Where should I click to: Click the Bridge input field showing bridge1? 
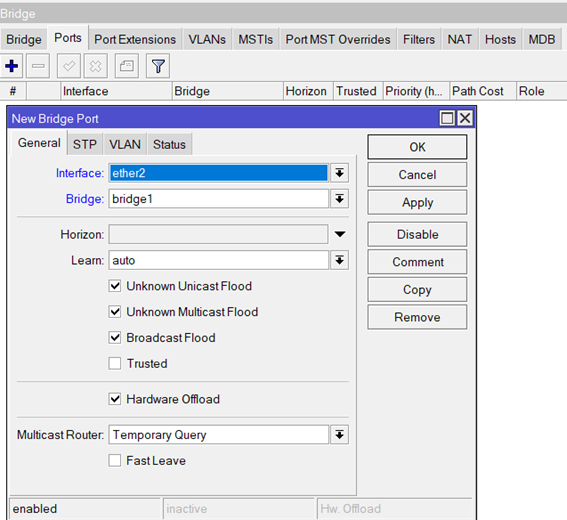[218, 199]
